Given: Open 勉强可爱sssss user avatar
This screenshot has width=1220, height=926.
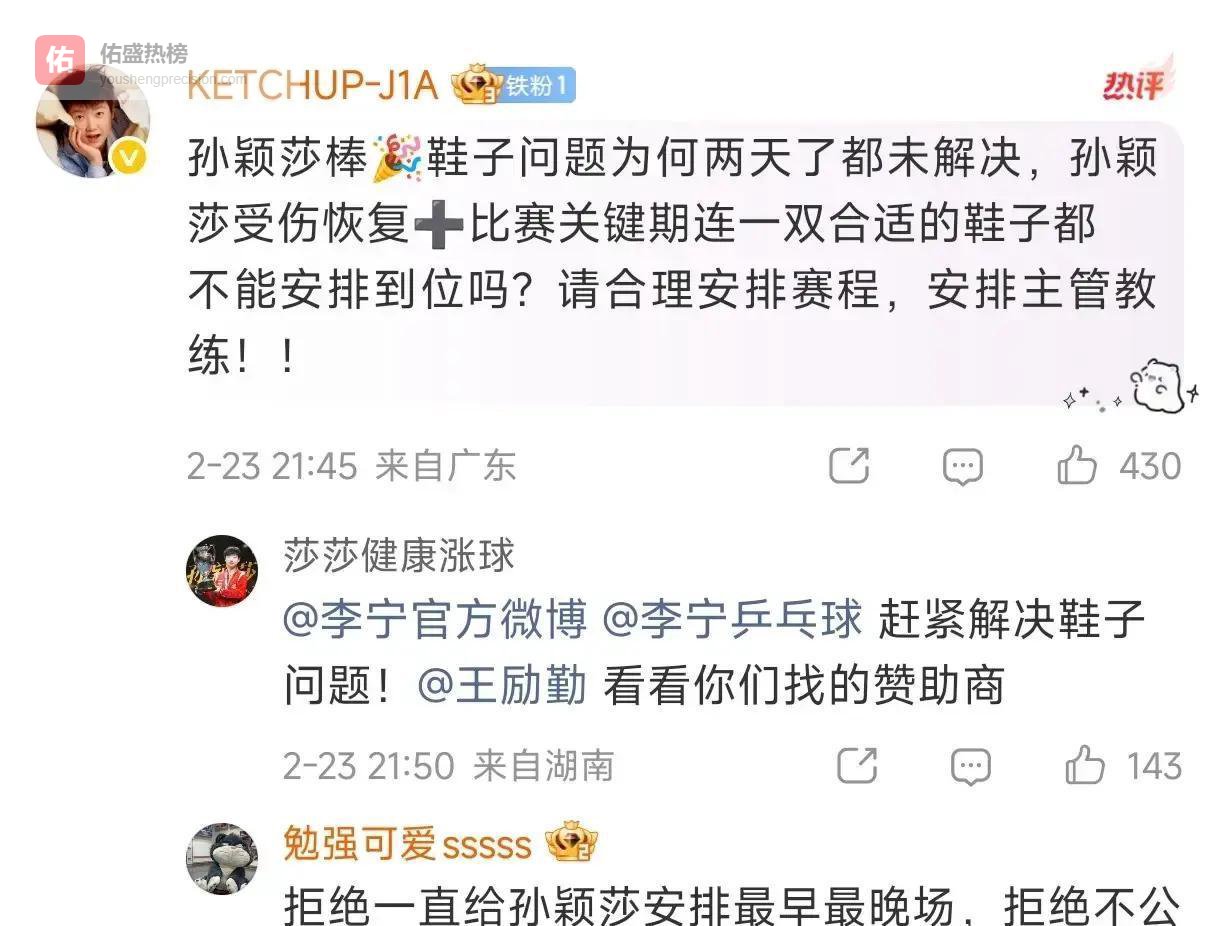Looking at the screenshot, I should tap(222, 859).
